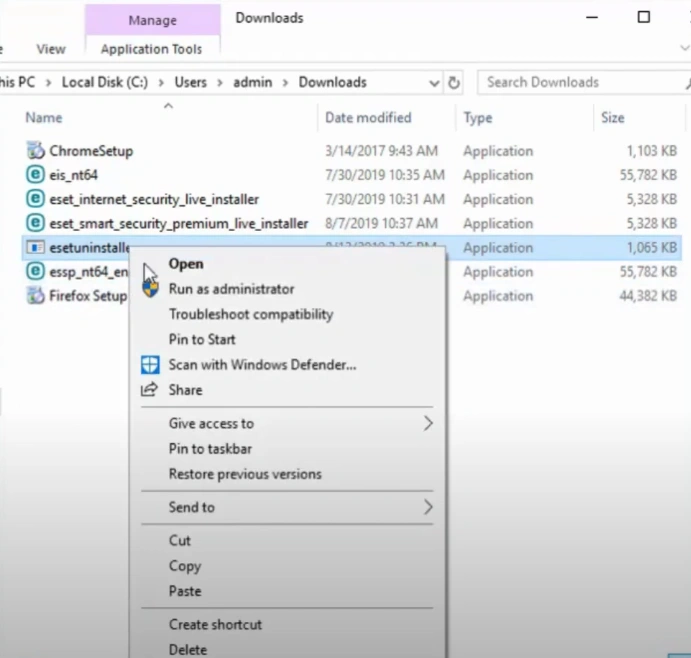Select eset_internet_security_live_installer file name
691x658 pixels.
tap(154, 199)
